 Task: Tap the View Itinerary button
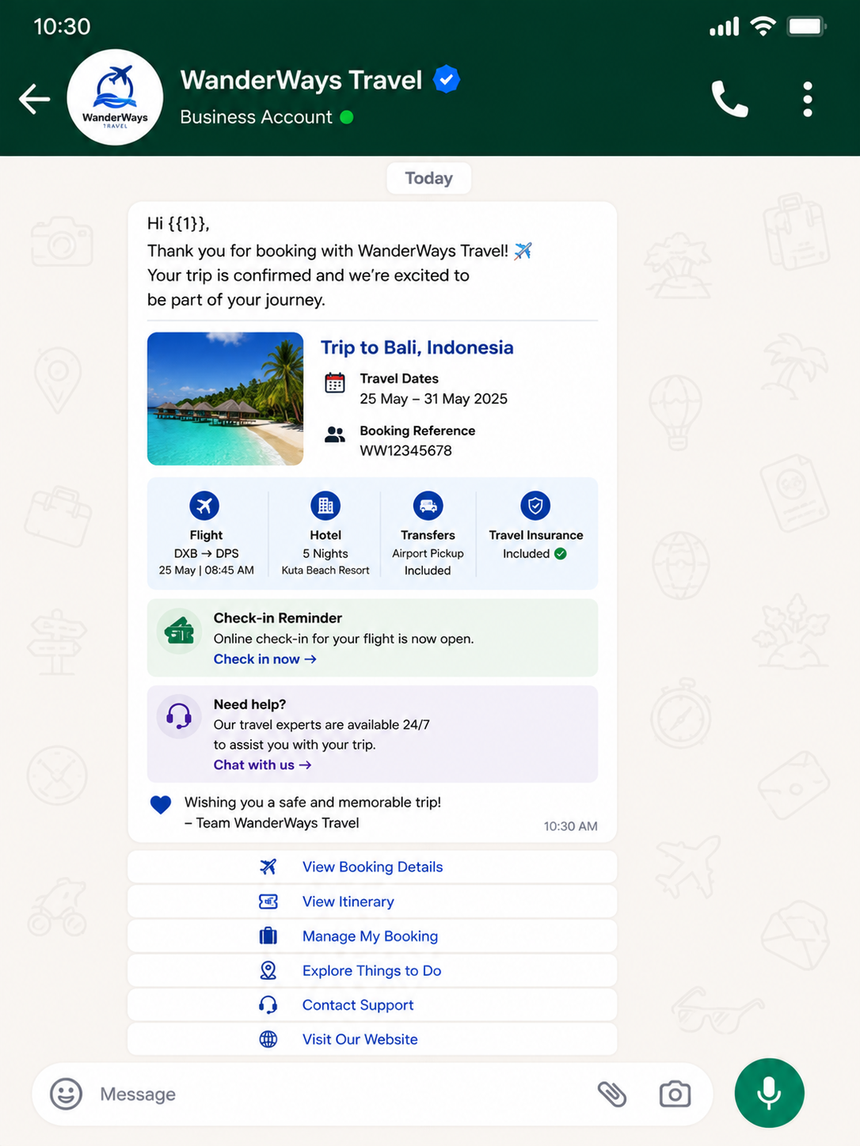click(372, 901)
